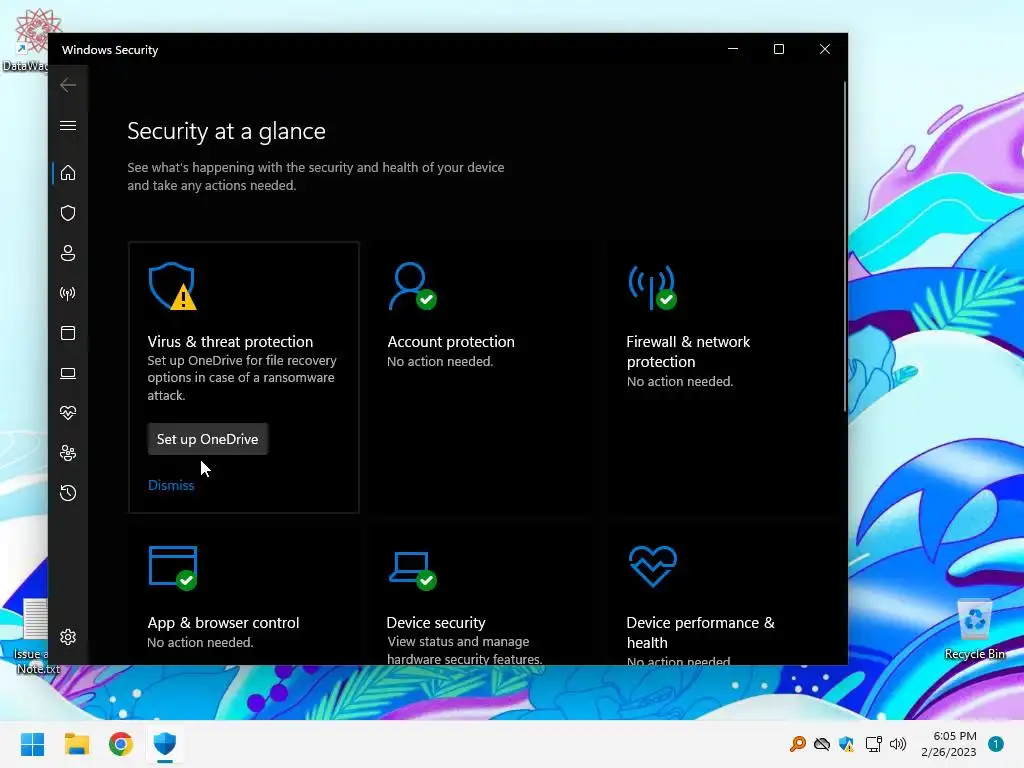Click the shield warning icon on Virus card

tap(172, 286)
